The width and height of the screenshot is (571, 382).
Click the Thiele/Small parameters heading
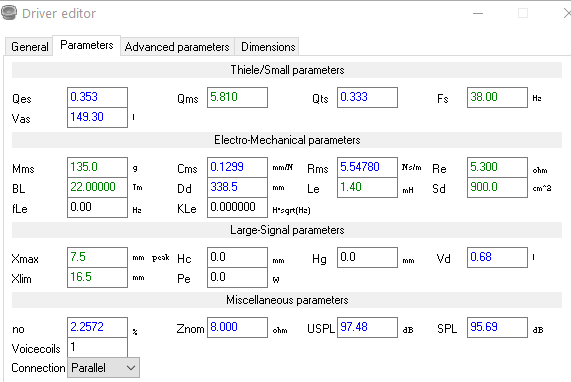point(287,70)
